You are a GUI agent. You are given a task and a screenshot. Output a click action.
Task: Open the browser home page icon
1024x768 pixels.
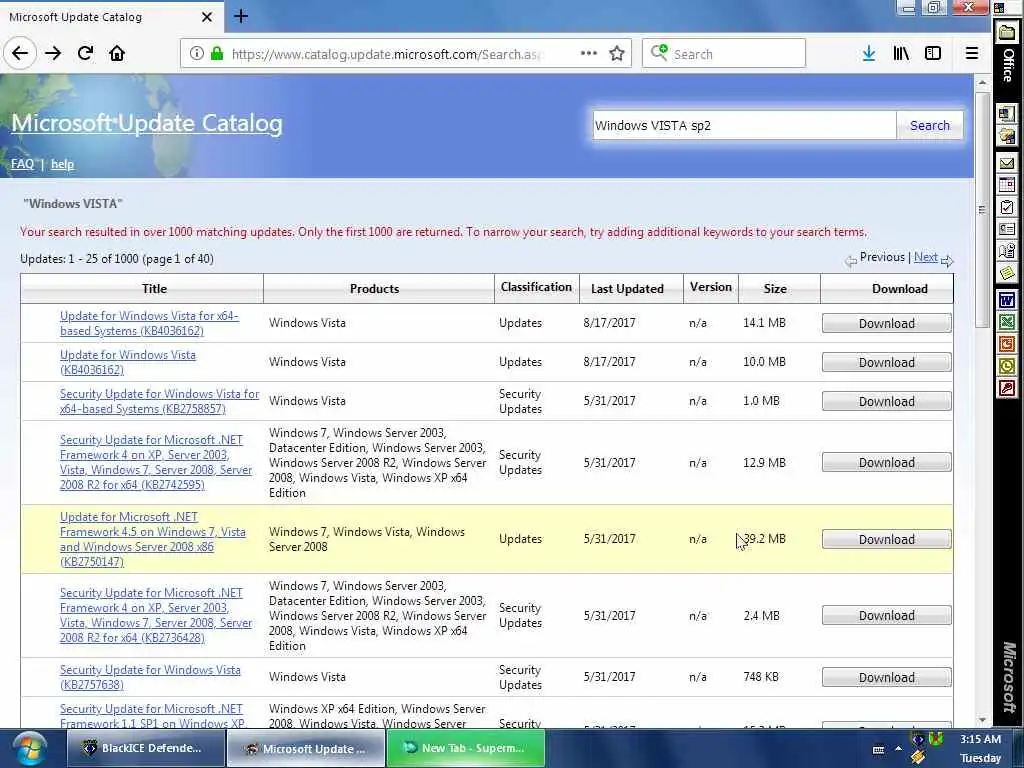coord(117,54)
